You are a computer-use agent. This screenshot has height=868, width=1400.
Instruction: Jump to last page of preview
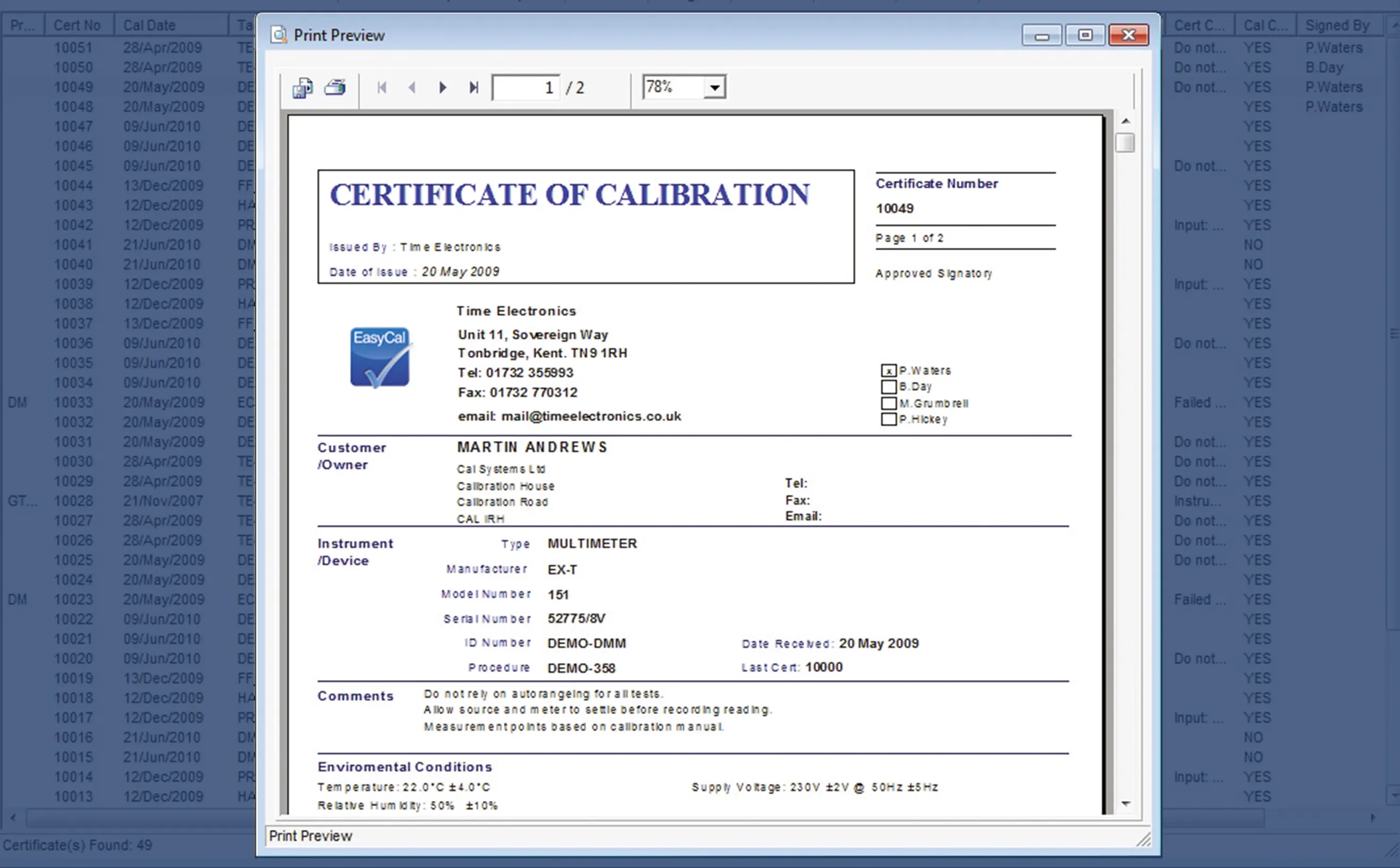473,88
